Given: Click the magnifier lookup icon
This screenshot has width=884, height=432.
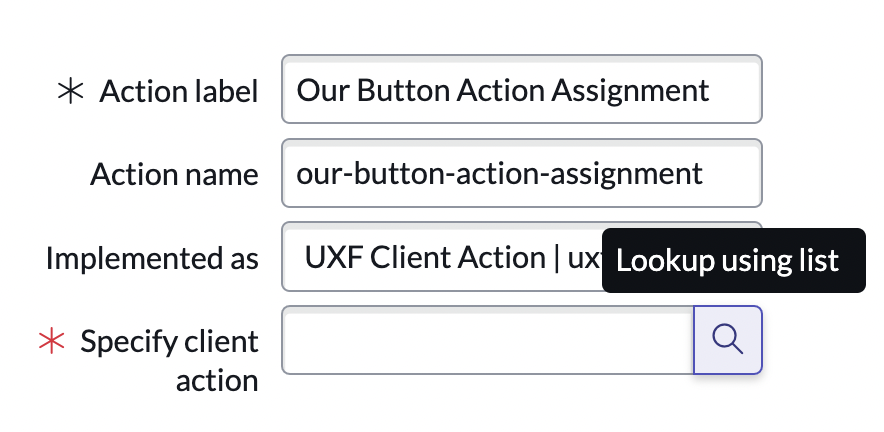Looking at the screenshot, I should [x=727, y=340].
